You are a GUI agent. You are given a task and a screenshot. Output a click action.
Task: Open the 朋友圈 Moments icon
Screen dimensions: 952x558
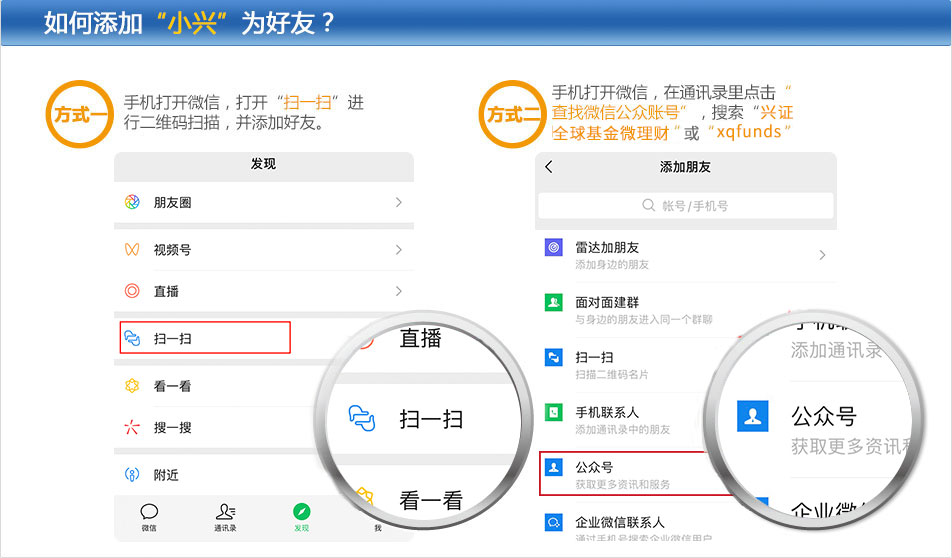[132, 202]
